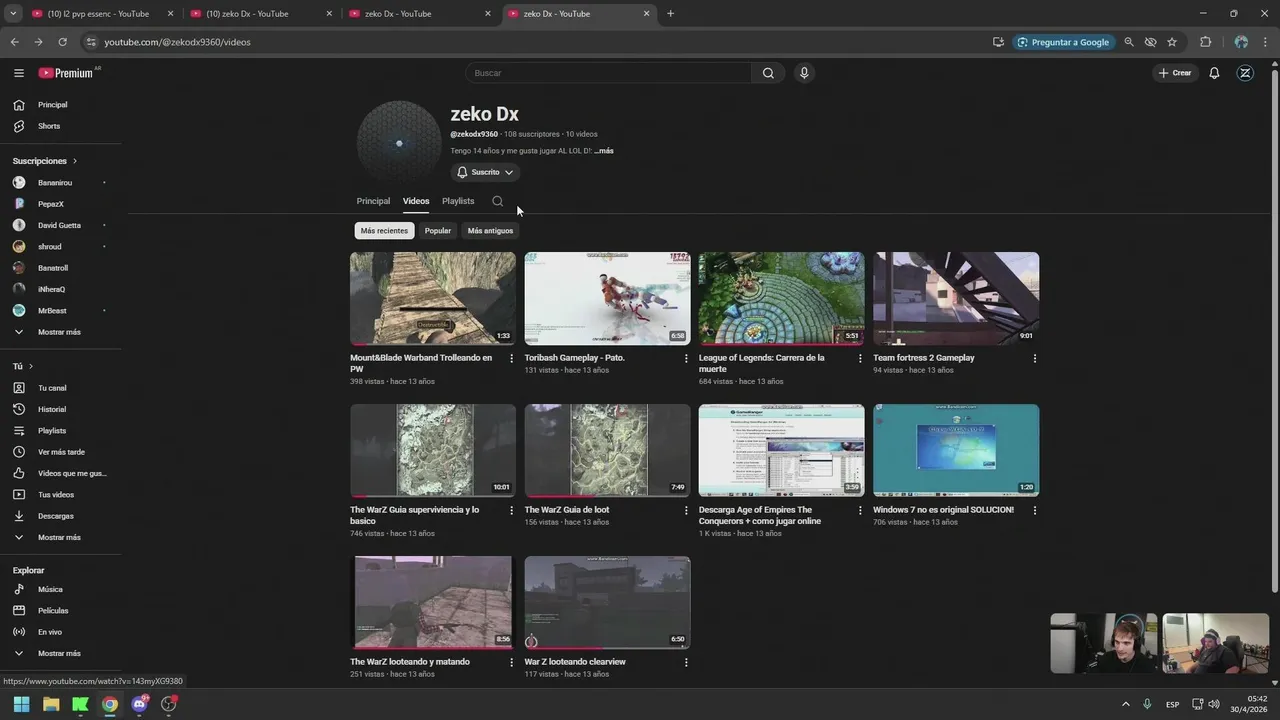Expand Mostrar más under Explorar

click(60, 653)
